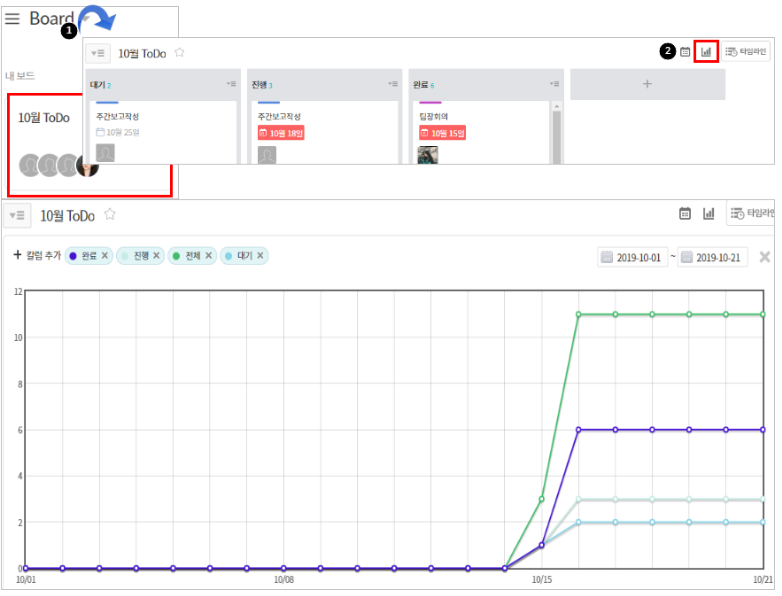782x596 pixels.
Task: Open the Board hamburger menu
Action: pyautogui.click(x=13, y=18)
